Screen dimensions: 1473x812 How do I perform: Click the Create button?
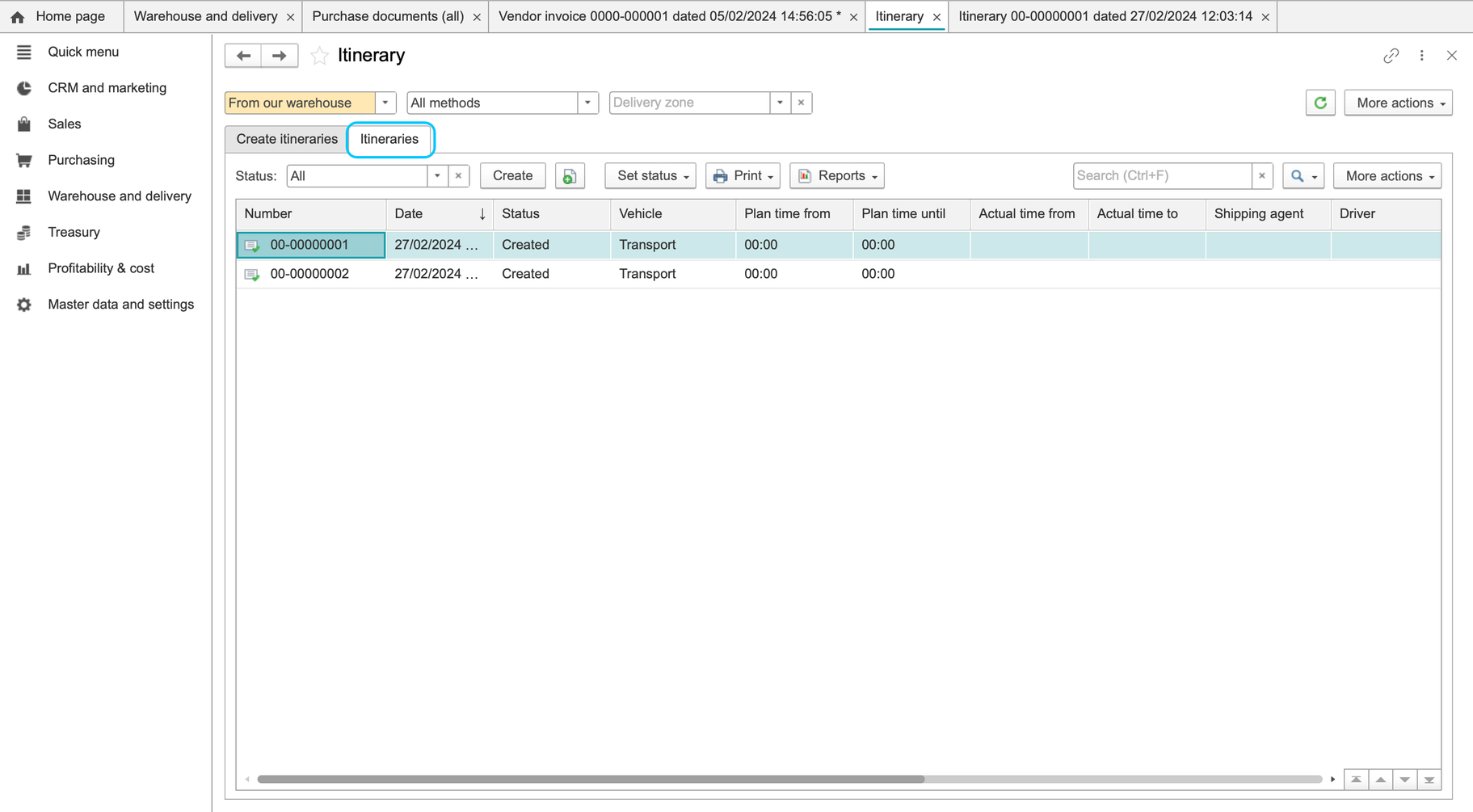tap(513, 176)
